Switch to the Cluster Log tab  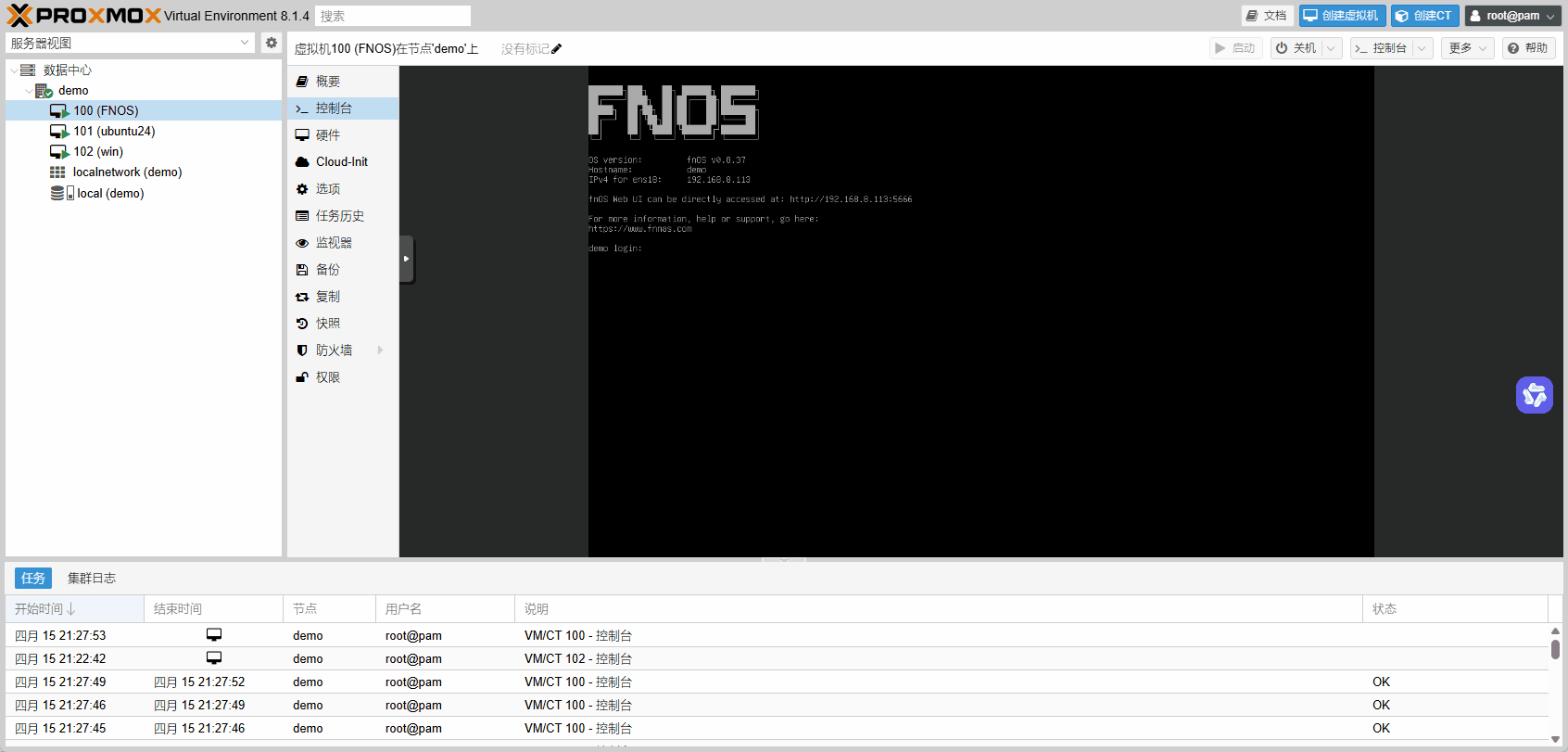(x=92, y=578)
